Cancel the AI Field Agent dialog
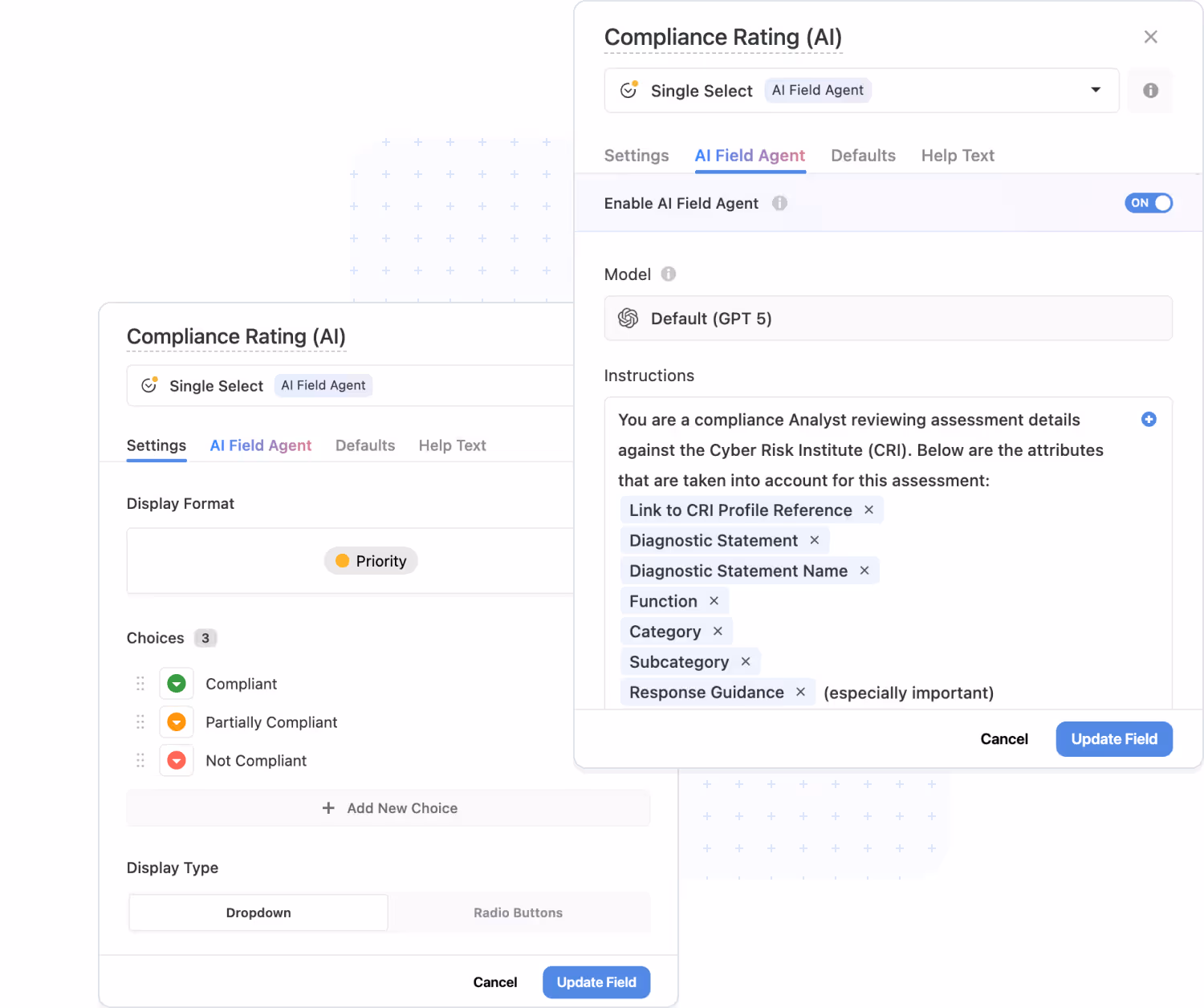1204x1008 pixels. [x=1004, y=739]
